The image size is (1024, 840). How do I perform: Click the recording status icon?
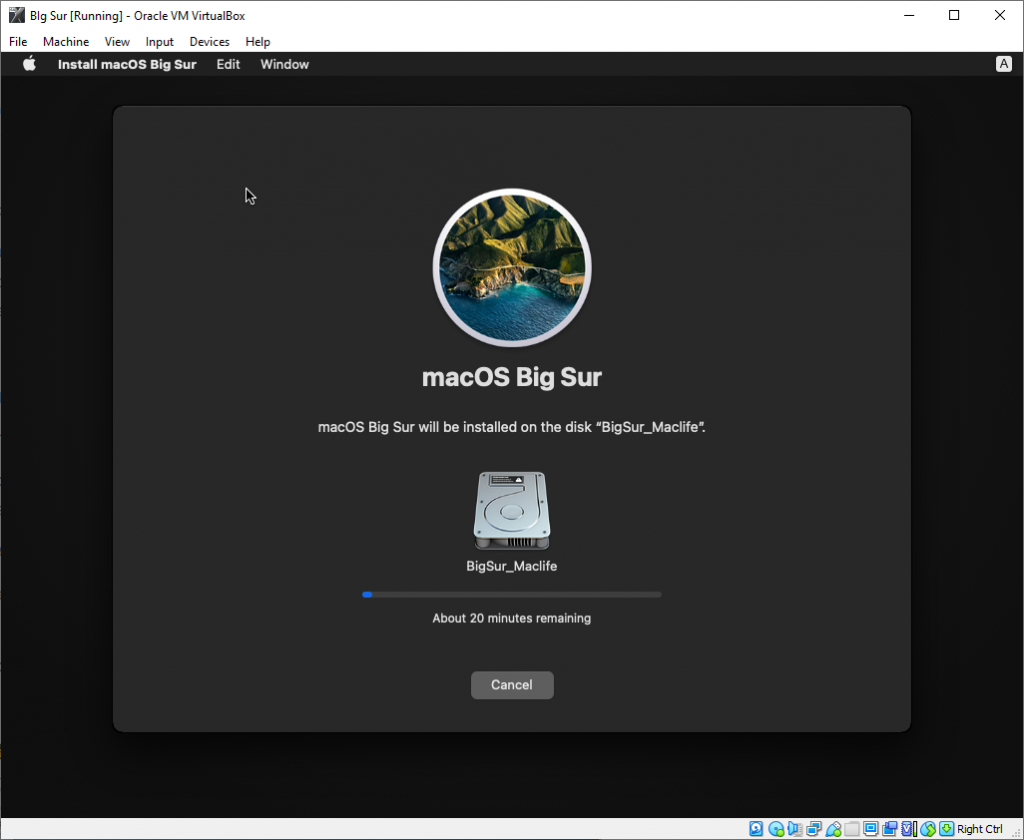point(890,828)
